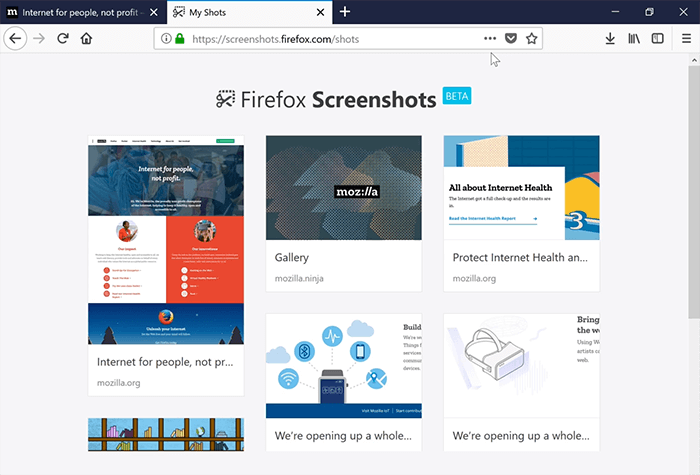700x475 pixels.
Task: Go to the Home page
Action: point(87,39)
